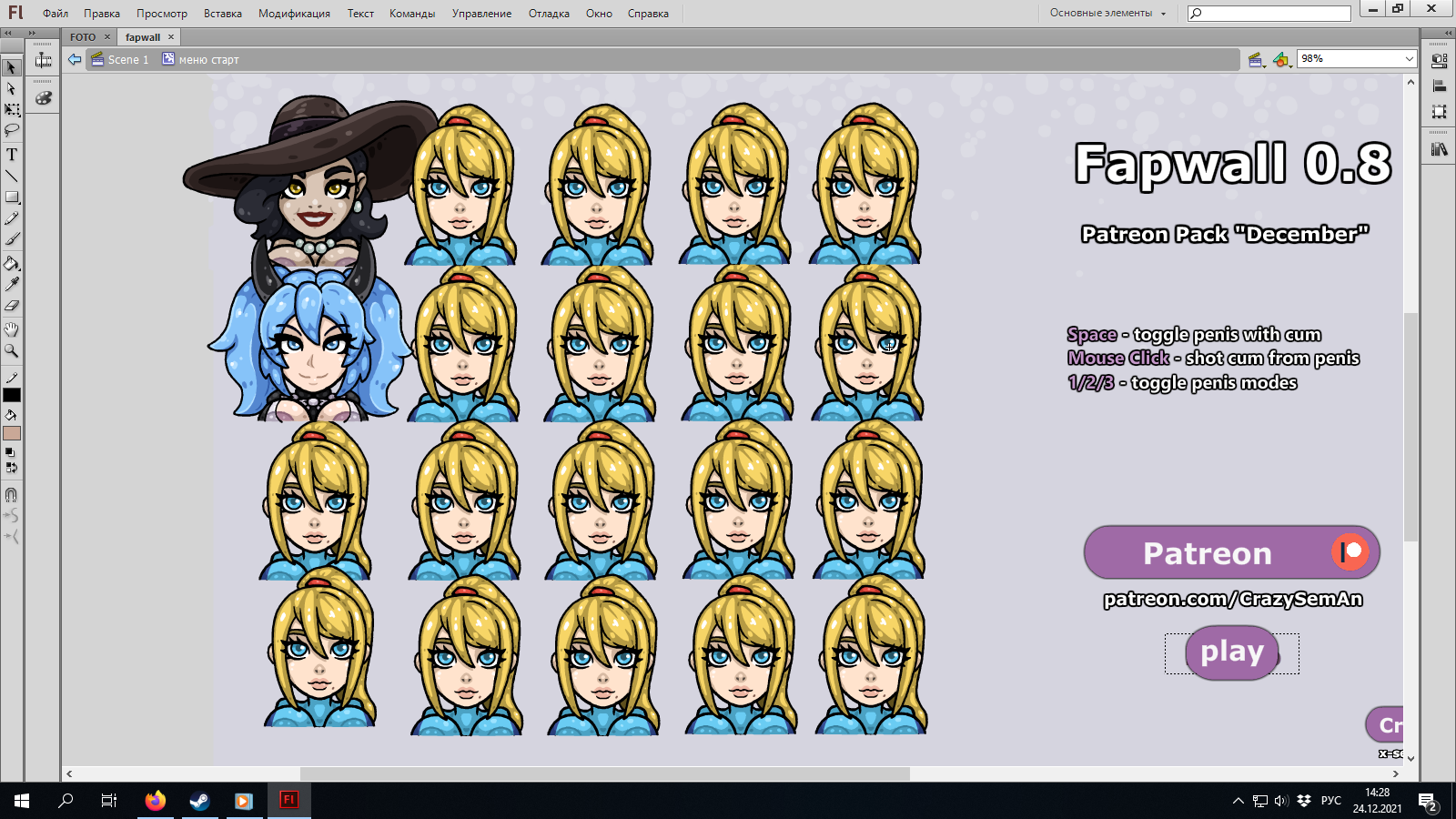This screenshot has height=819, width=1456.
Task: Expand the timeline and color dock arrows
Action: point(31,33)
